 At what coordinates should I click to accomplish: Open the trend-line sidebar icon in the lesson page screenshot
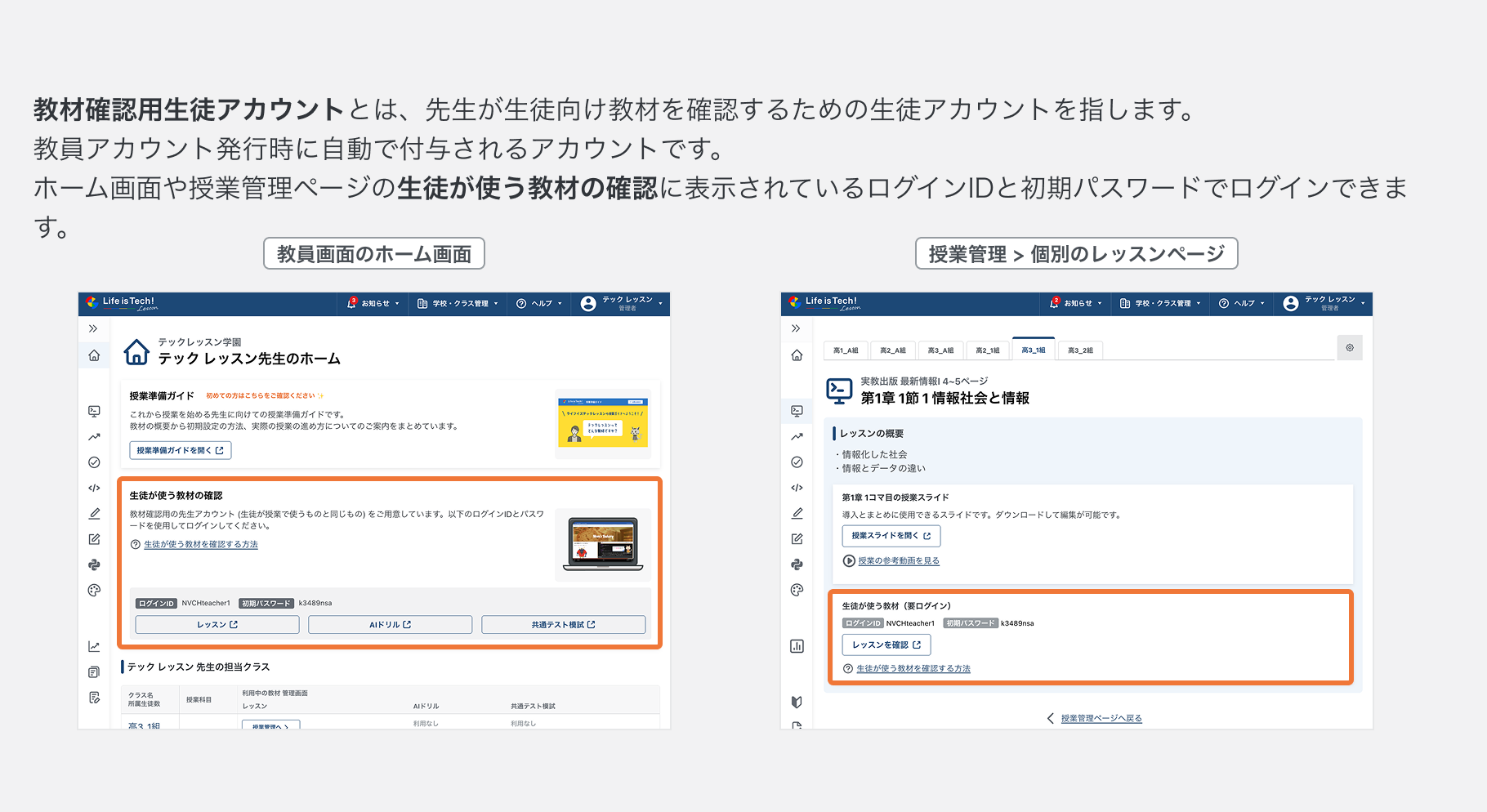point(797,437)
